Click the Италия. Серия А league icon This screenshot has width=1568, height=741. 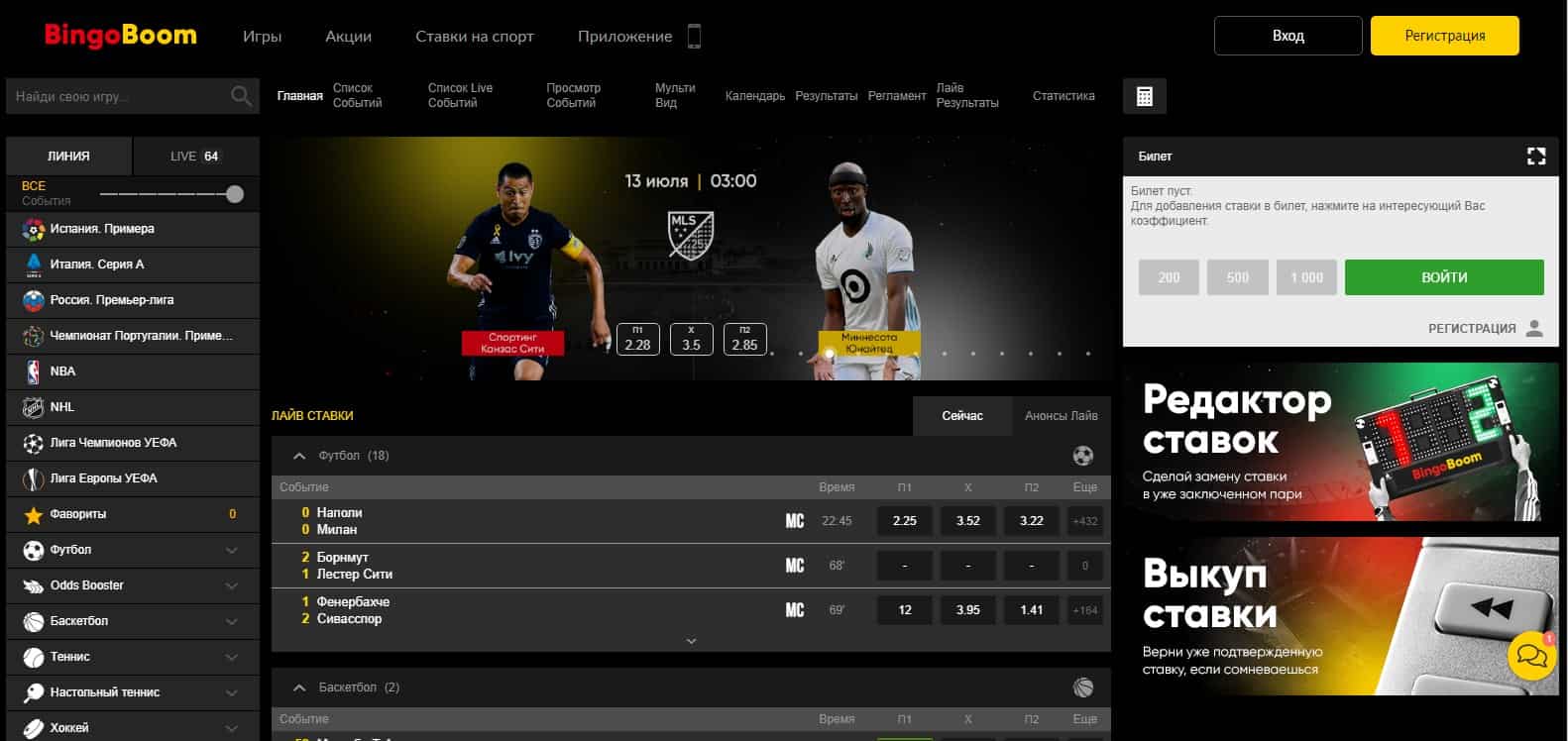click(x=34, y=265)
